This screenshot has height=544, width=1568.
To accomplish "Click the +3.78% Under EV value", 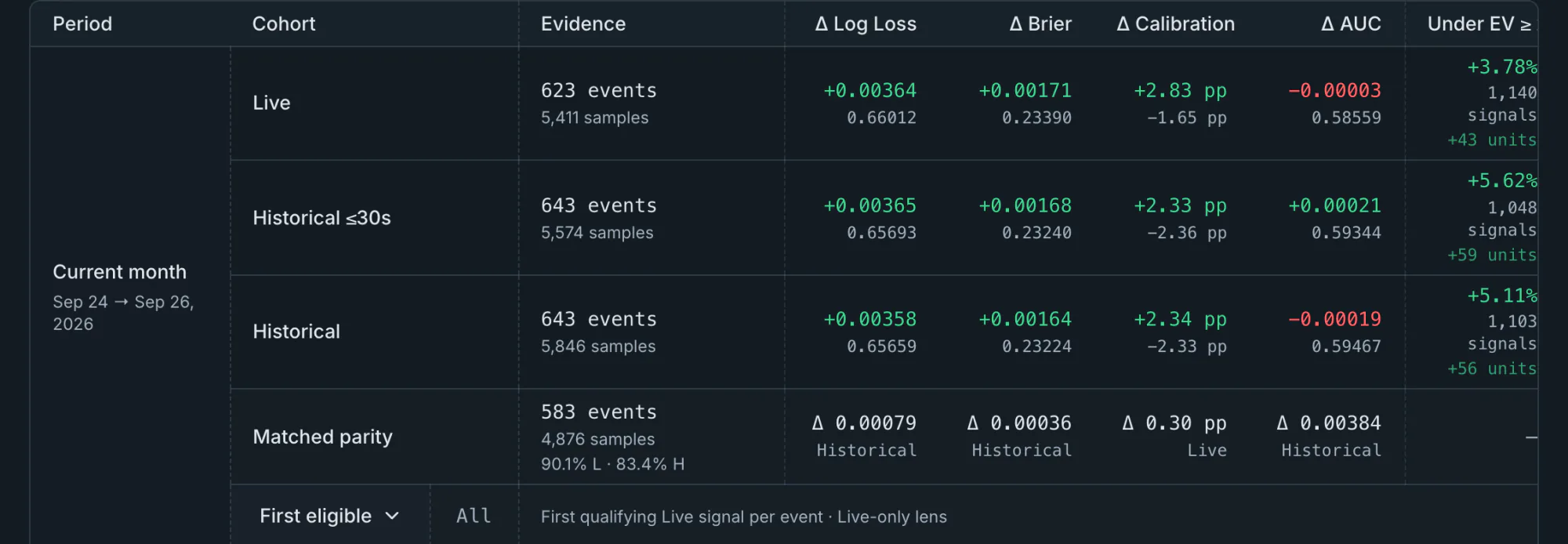I will click(1502, 67).
